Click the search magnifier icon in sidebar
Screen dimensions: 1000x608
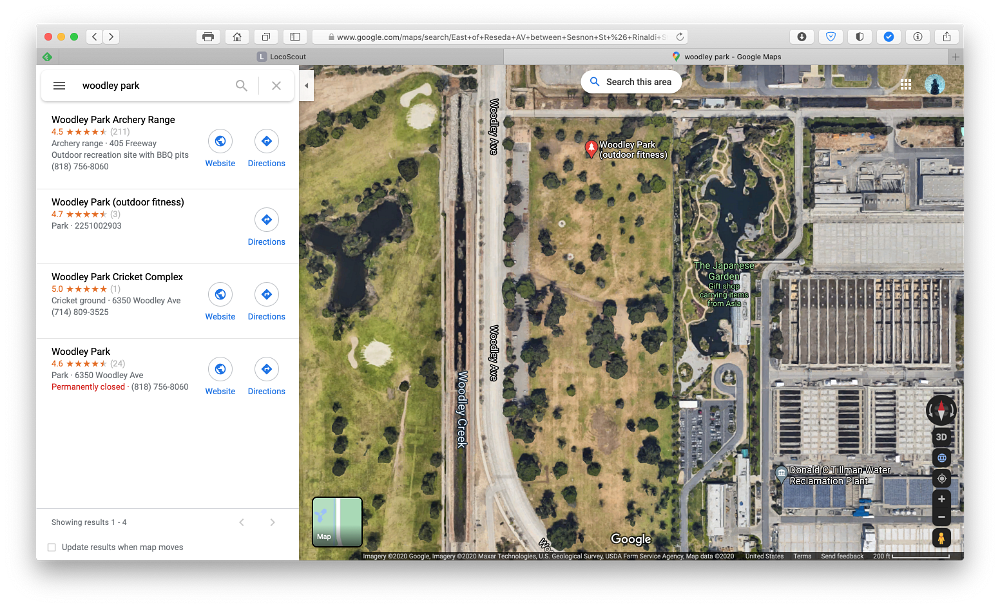coord(241,85)
